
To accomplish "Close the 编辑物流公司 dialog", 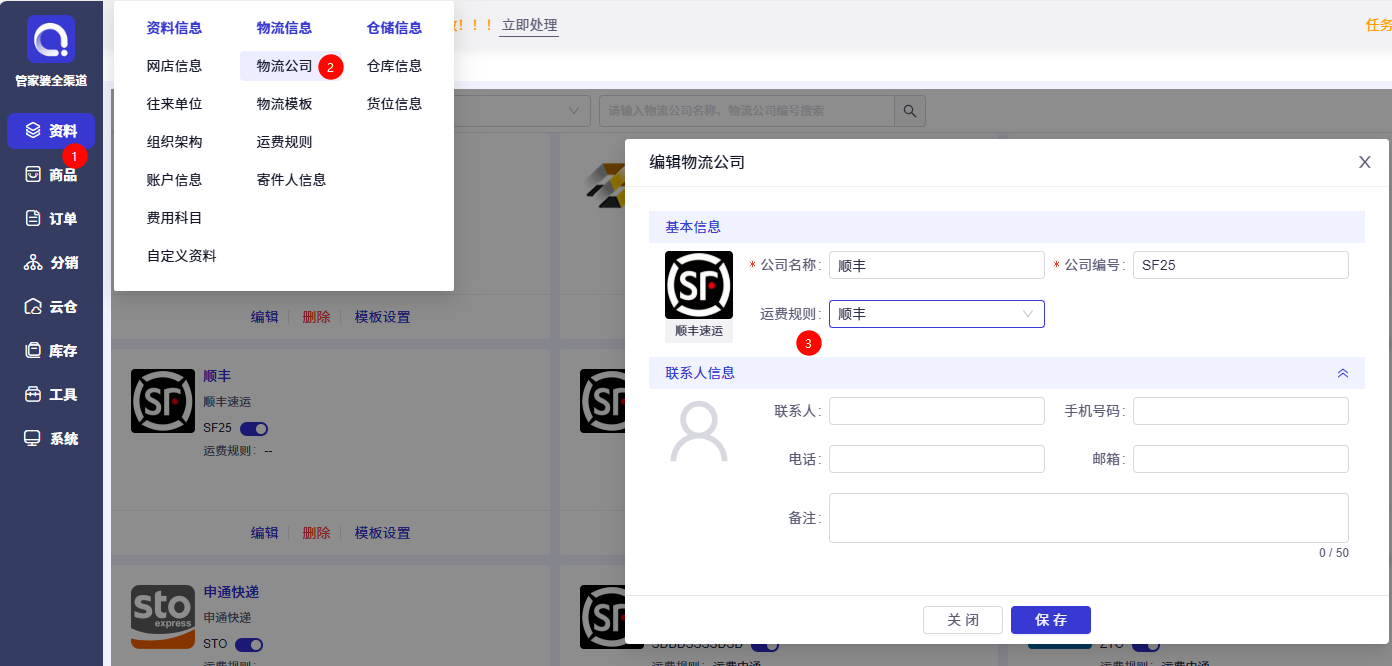I will tap(1364, 162).
